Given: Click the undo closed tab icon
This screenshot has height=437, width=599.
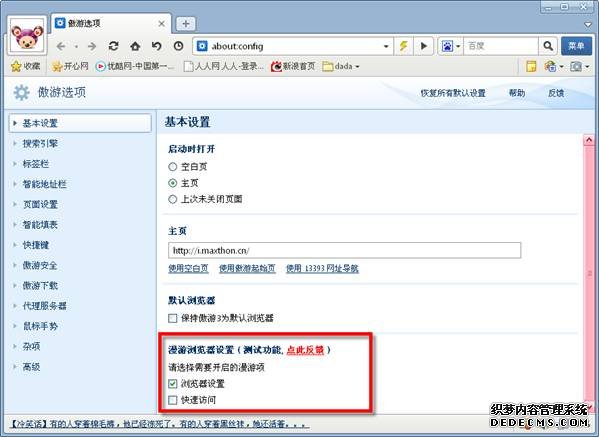Looking at the screenshot, I should point(157,46).
